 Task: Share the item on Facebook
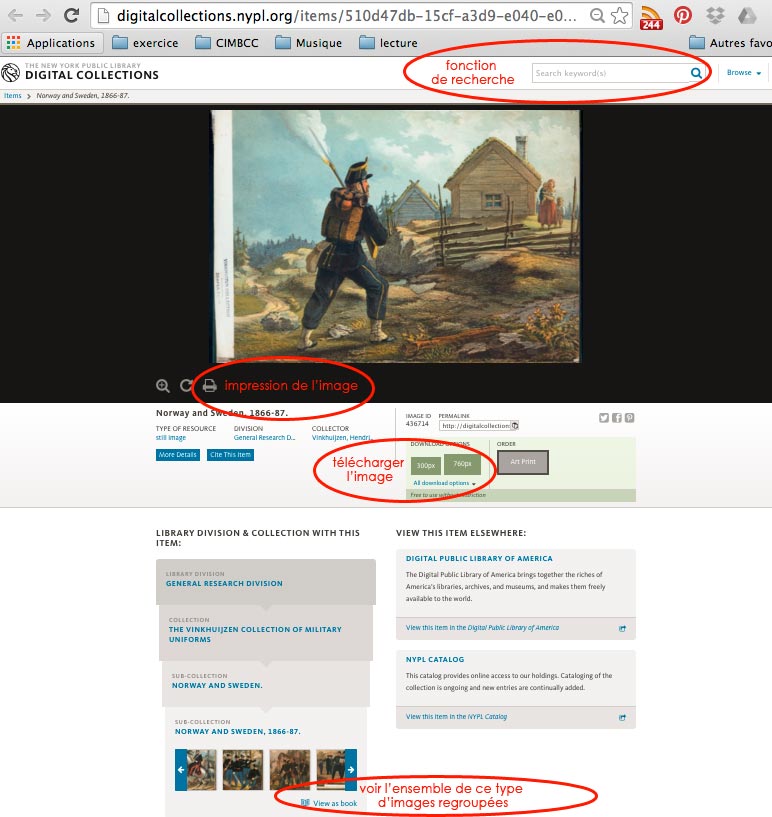(x=617, y=418)
